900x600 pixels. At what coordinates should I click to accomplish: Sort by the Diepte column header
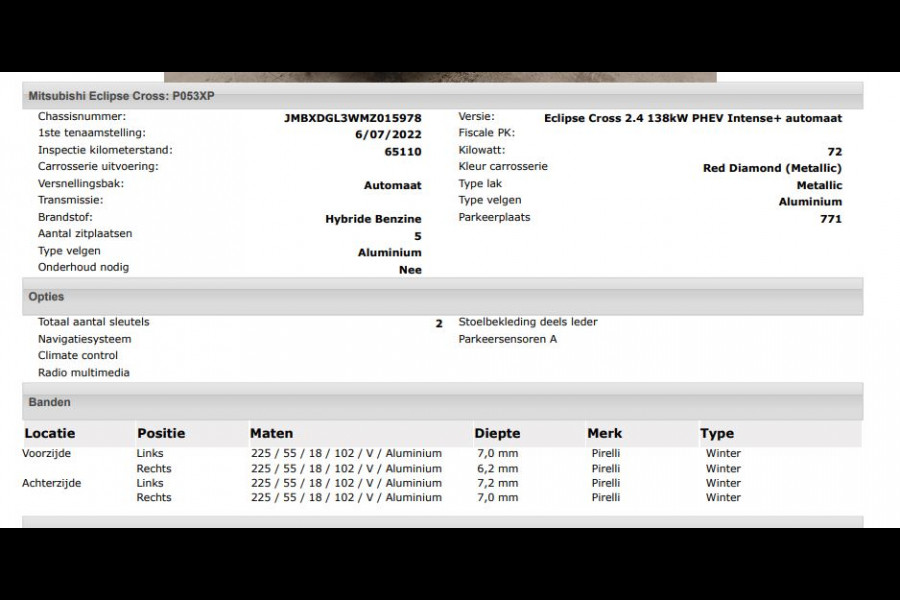497,433
